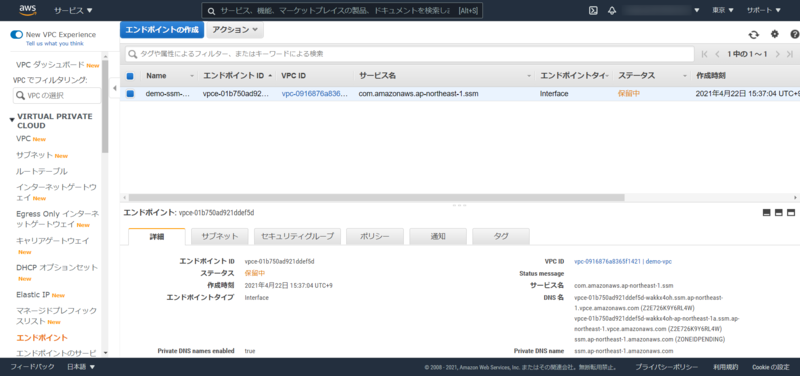This screenshot has height=376, width=800.
Task: Open Cookie の設定 footer link
Action: tap(770, 367)
